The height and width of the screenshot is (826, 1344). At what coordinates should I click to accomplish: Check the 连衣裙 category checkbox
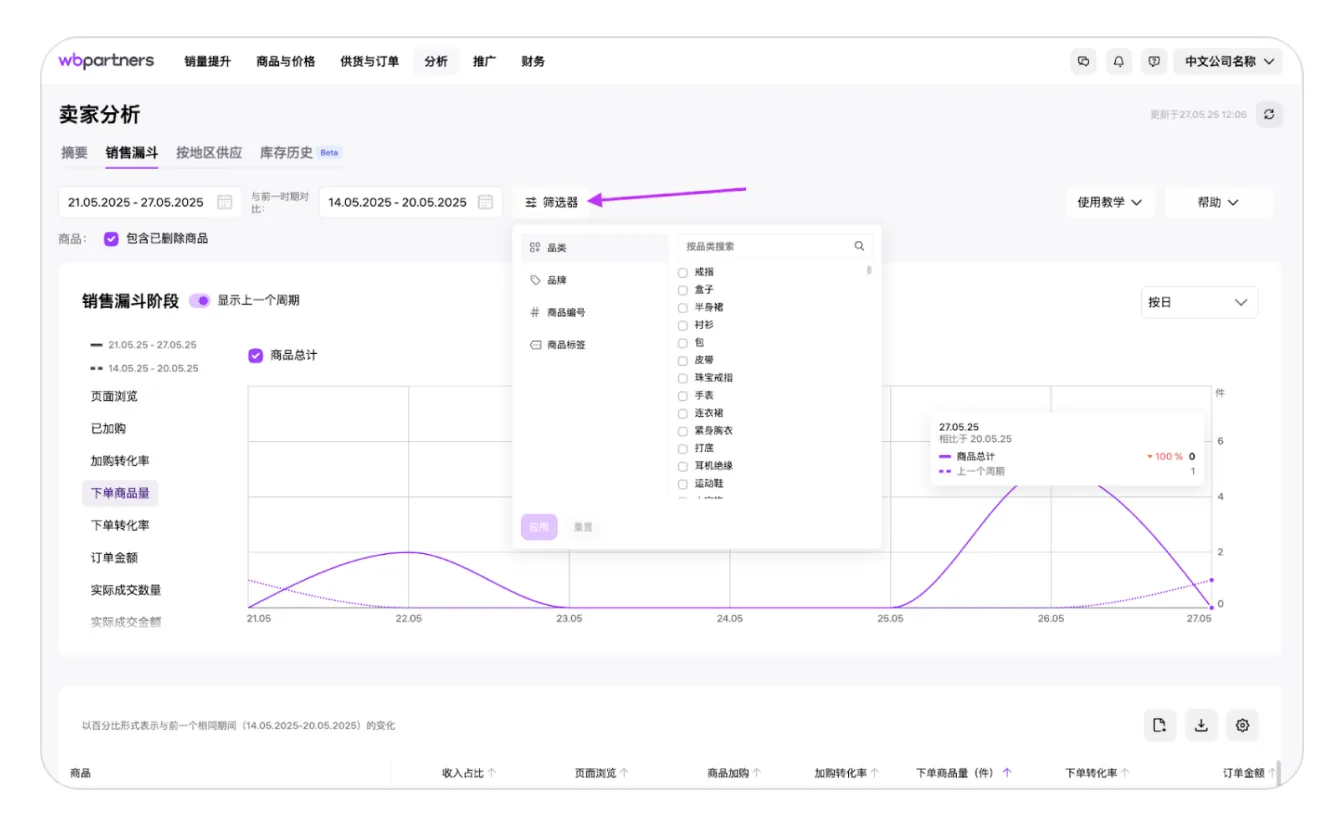[683, 413]
